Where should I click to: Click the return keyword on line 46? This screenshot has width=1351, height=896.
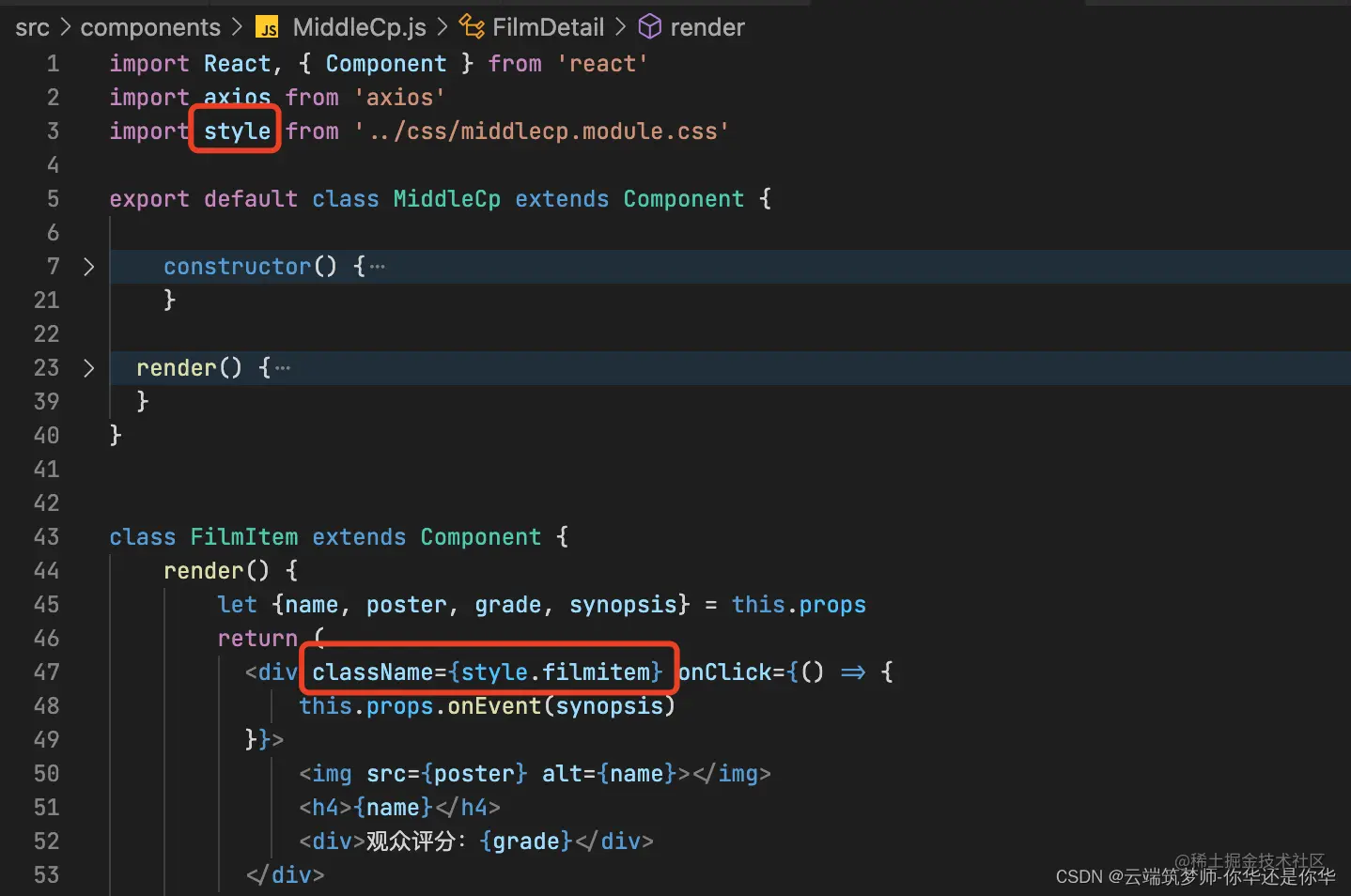click(x=257, y=639)
